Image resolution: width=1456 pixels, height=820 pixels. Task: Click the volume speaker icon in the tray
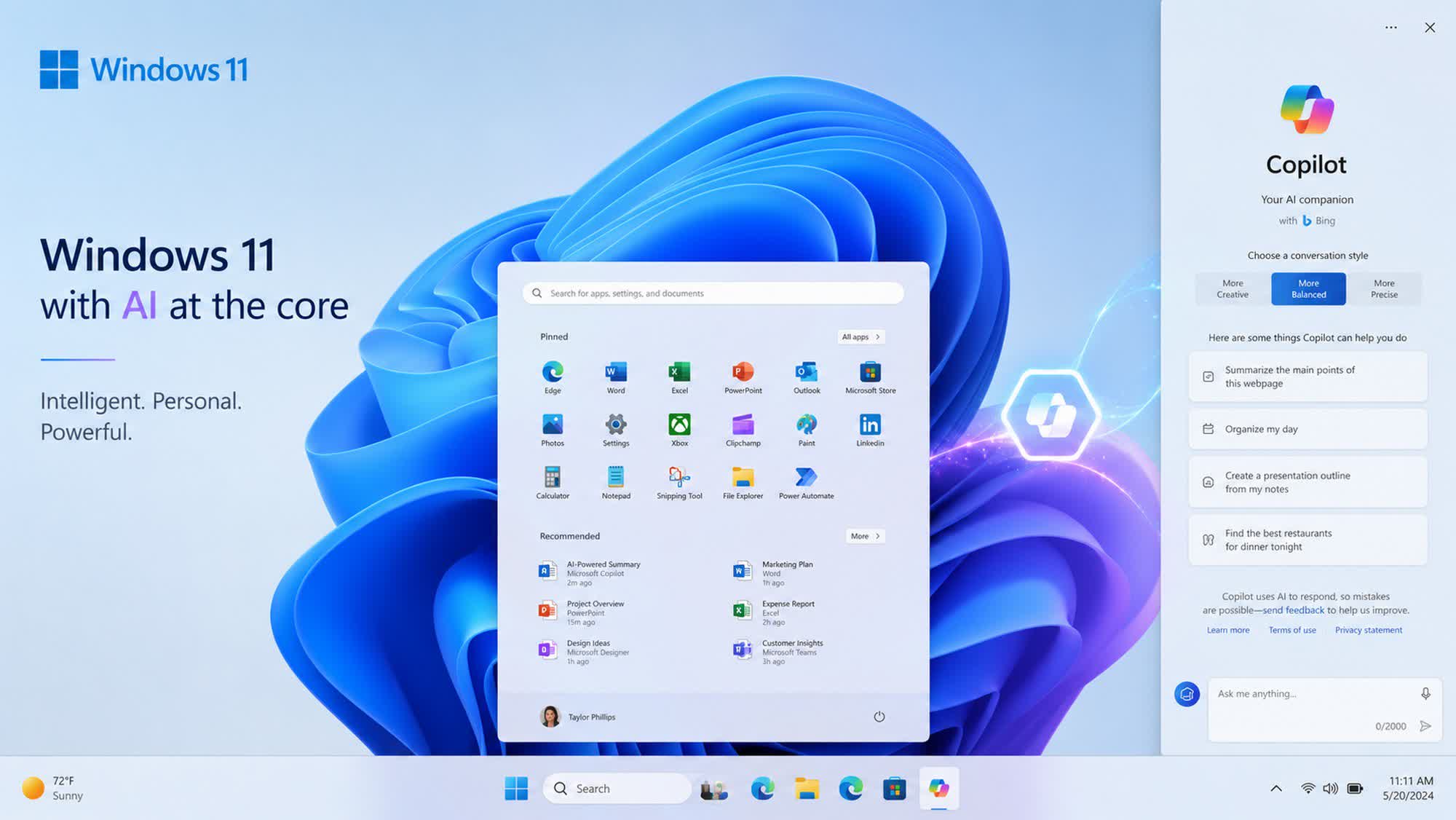point(1330,788)
